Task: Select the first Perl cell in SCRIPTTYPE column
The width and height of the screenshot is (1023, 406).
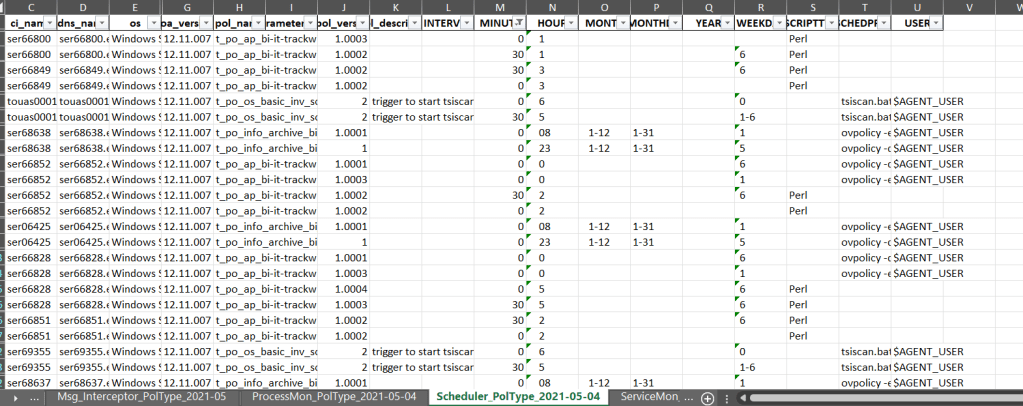Action: 798,39
